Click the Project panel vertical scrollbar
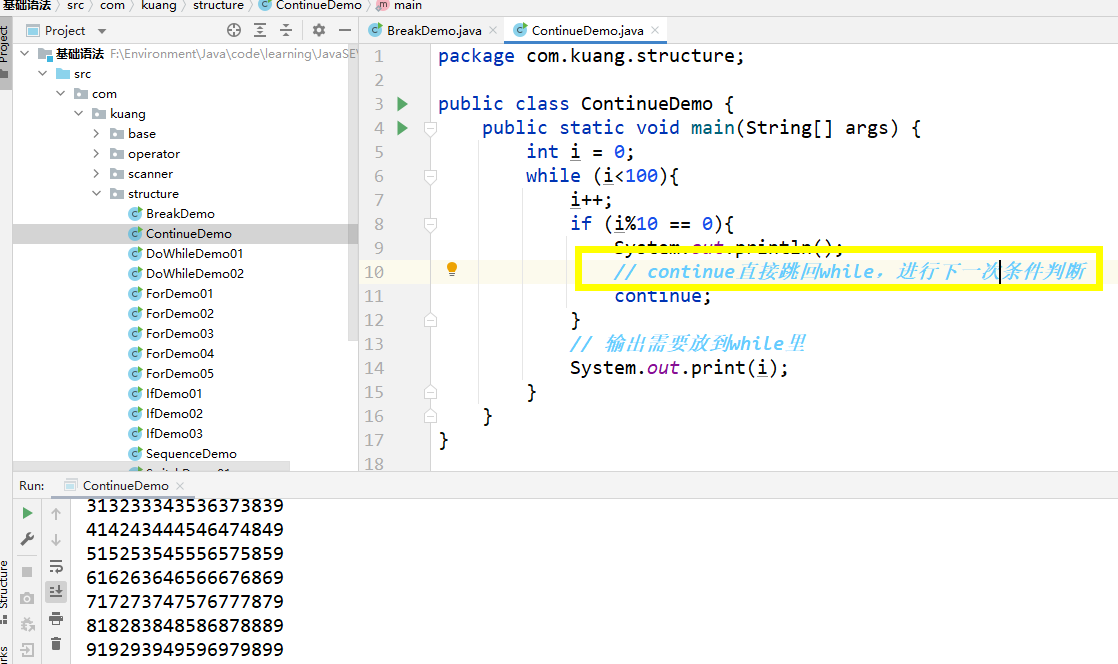 [353, 193]
